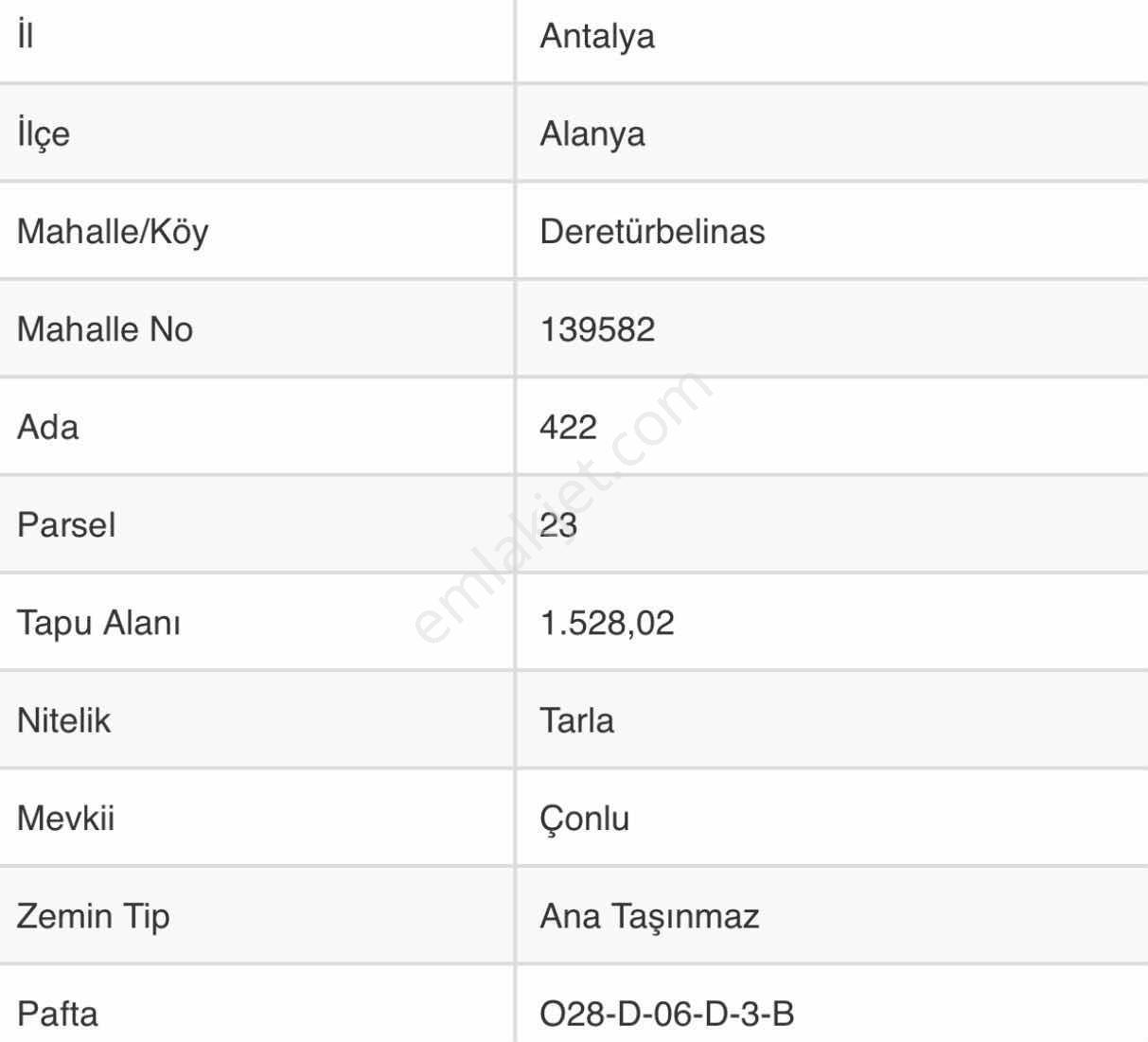Click the Mevkii value Çonlu
The image size is (1148, 1042).
coord(584,819)
